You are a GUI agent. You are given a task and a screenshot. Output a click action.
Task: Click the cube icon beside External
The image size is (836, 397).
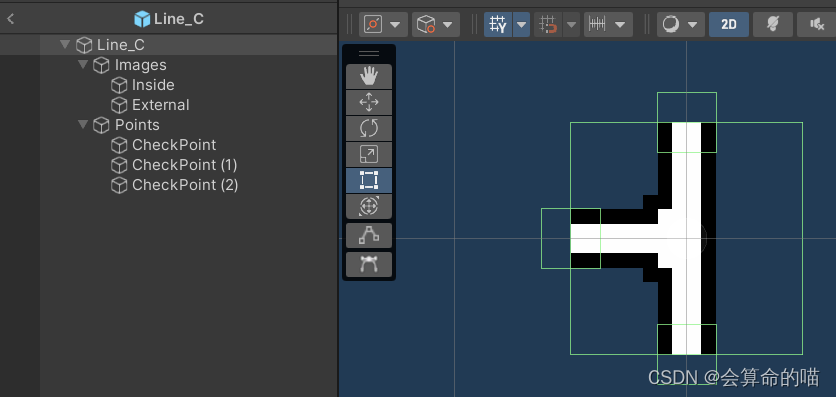119,105
